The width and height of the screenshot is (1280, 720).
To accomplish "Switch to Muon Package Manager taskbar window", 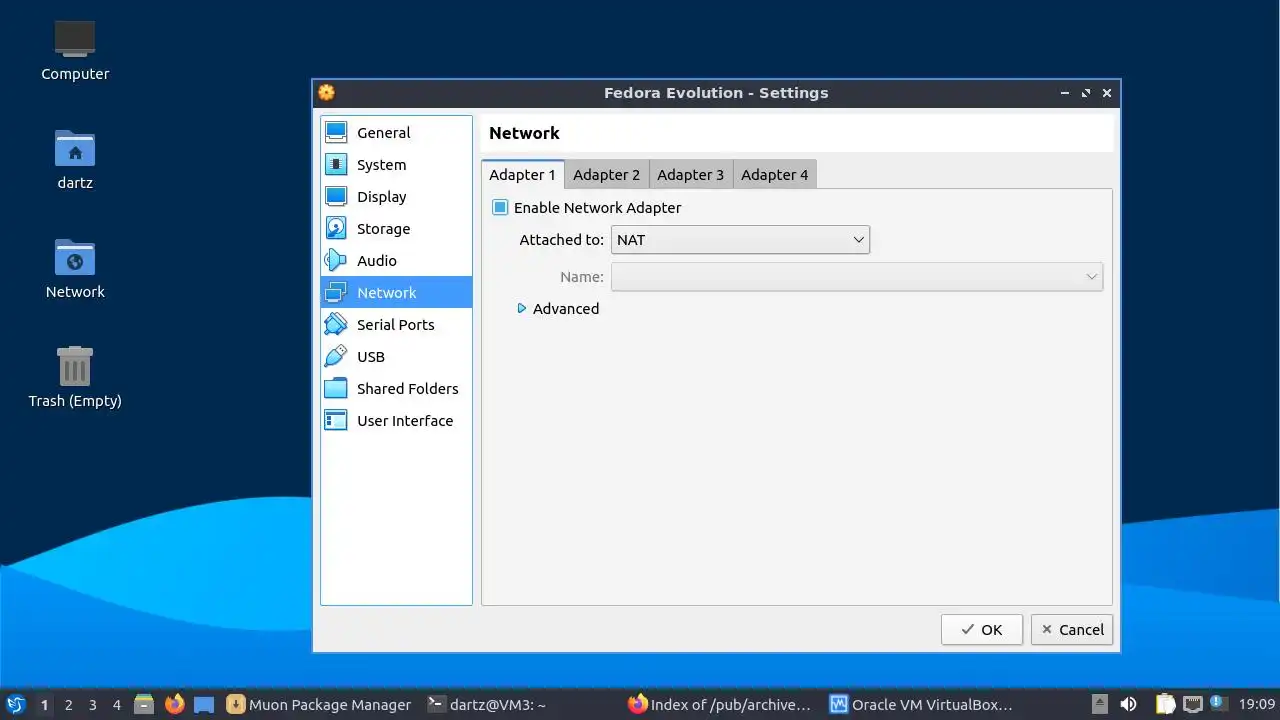I will [319, 704].
